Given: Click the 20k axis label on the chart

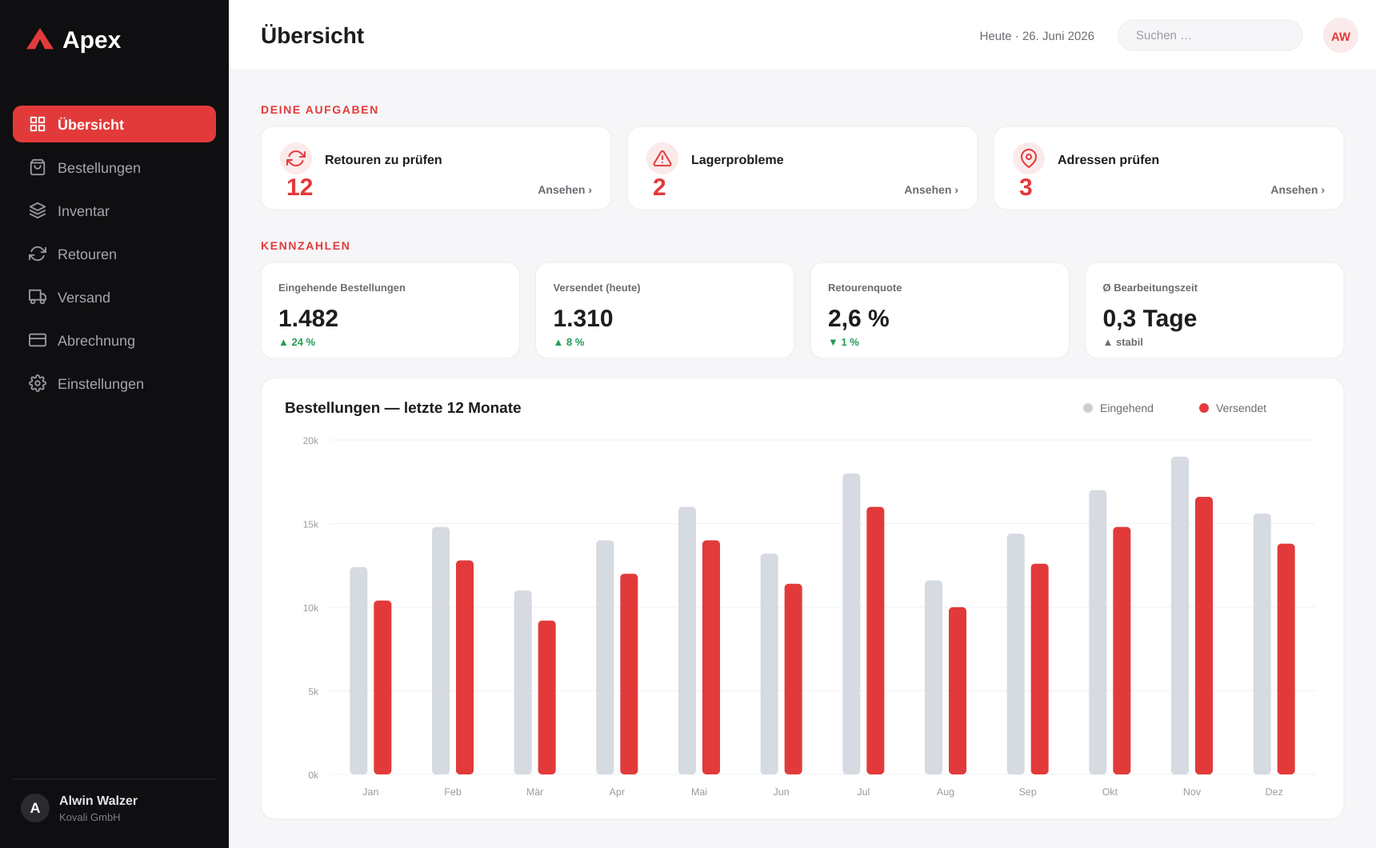Looking at the screenshot, I should tap(311, 441).
